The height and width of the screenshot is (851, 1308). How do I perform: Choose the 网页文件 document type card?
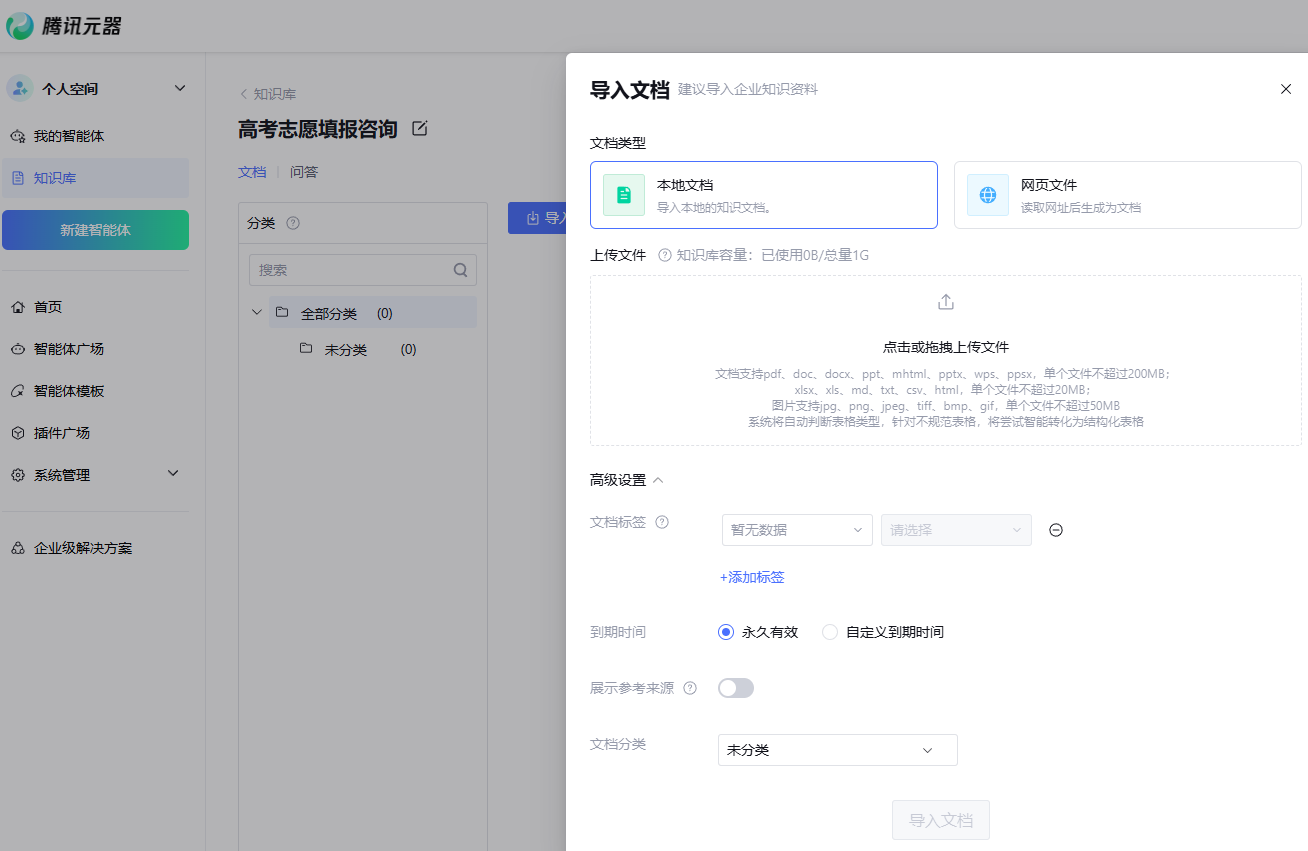pyautogui.click(x=1127, y=195)
